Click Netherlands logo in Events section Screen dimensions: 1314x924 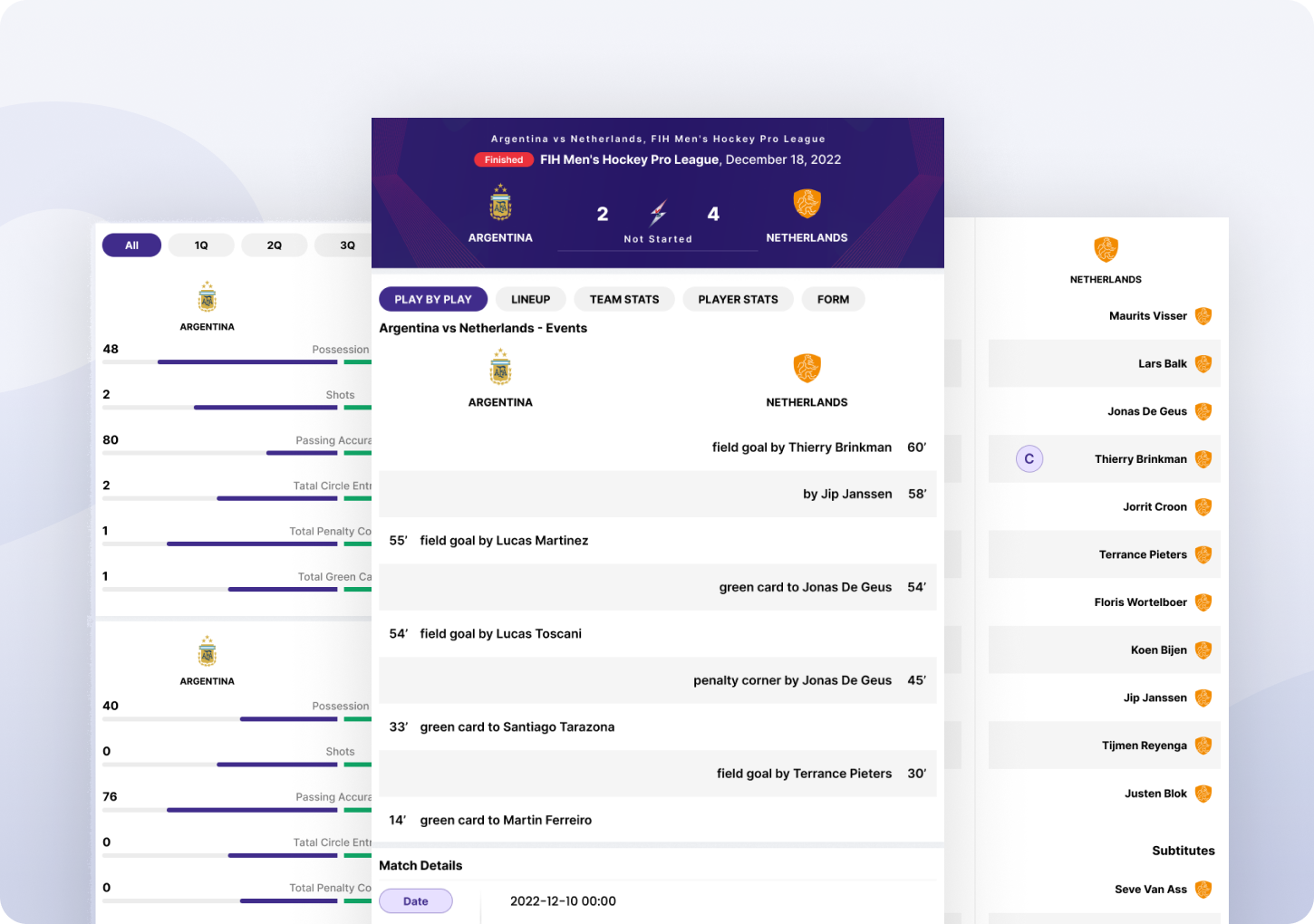pos(807,368)
